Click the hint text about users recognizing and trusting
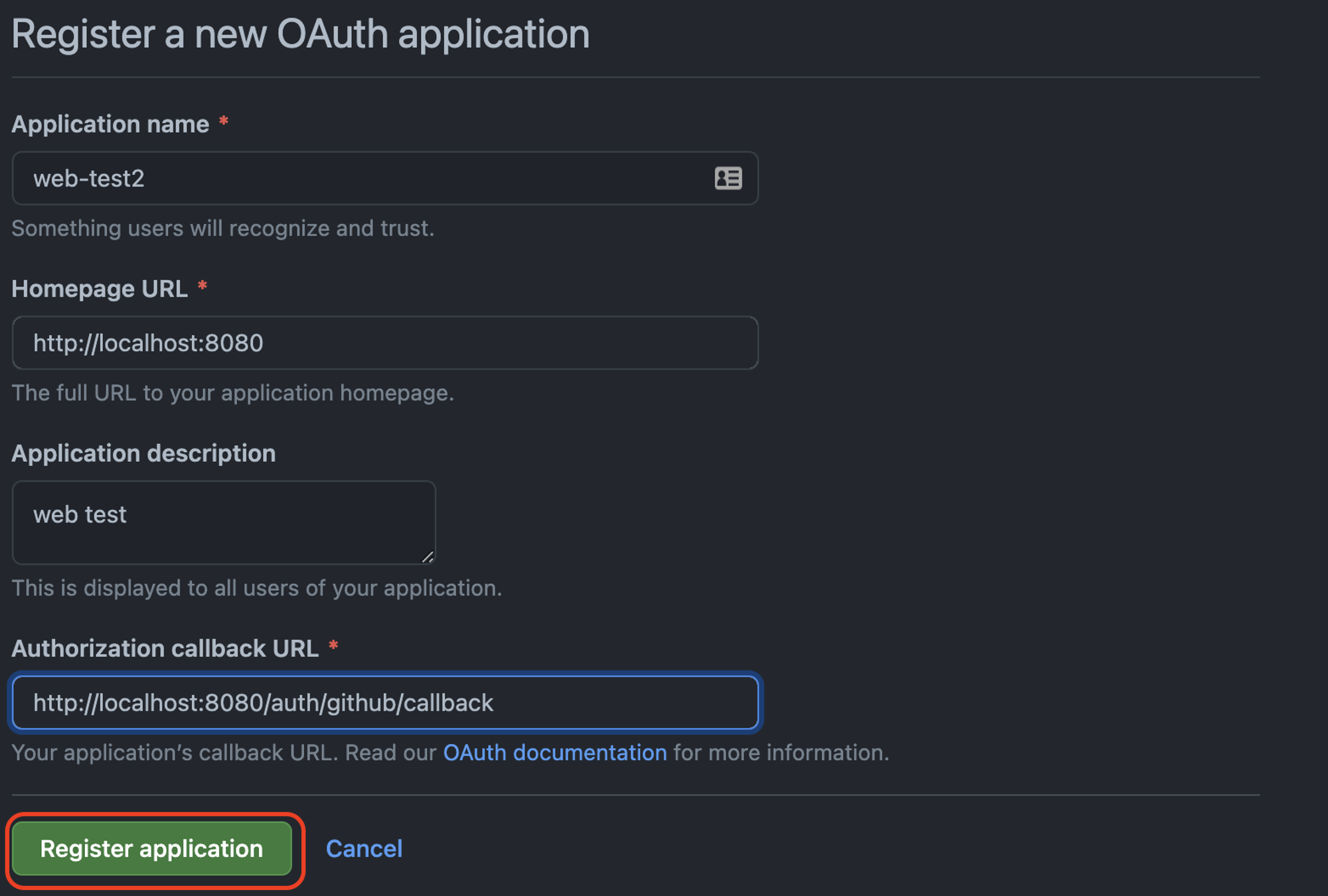This screenshot has width=1328, height=896. tap(223, 228)
